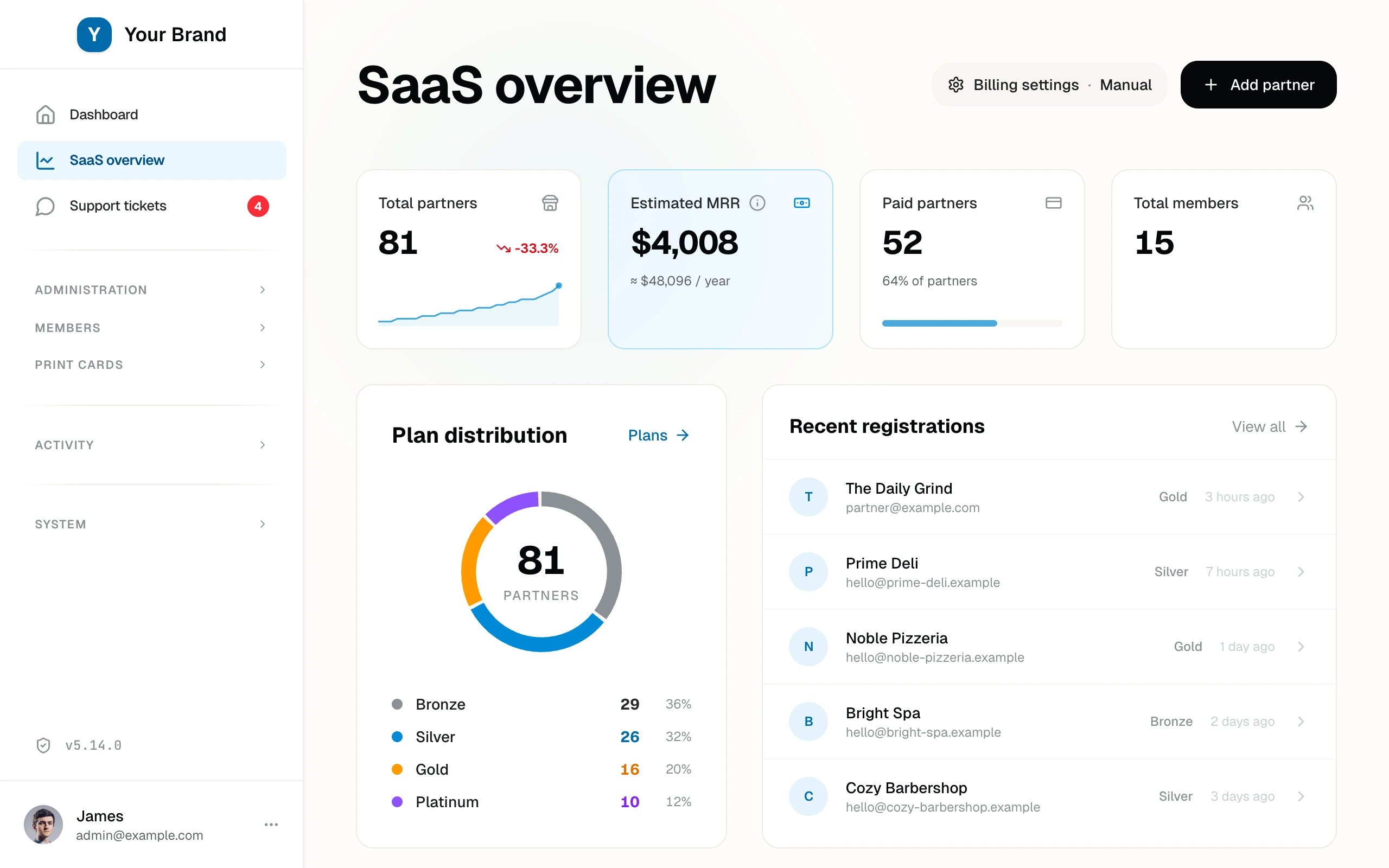1389x868 pixels.
Task: Click the Support tickets chat bubble icon
Action: pos(46,206)
